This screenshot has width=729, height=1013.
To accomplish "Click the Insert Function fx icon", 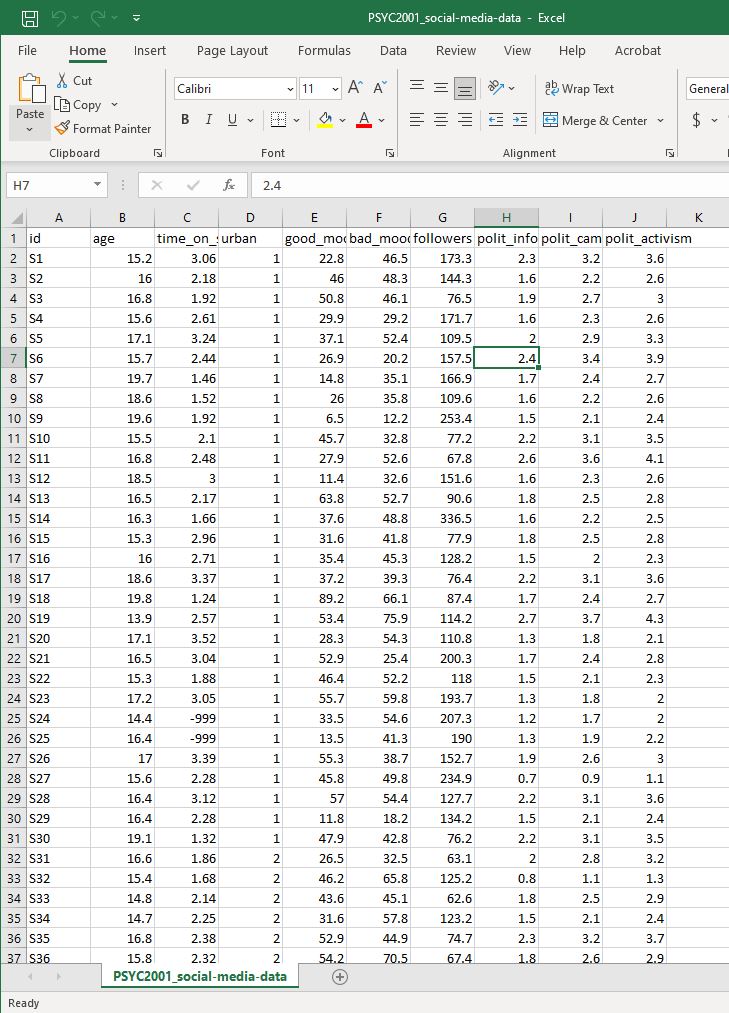I will (228, 185).
